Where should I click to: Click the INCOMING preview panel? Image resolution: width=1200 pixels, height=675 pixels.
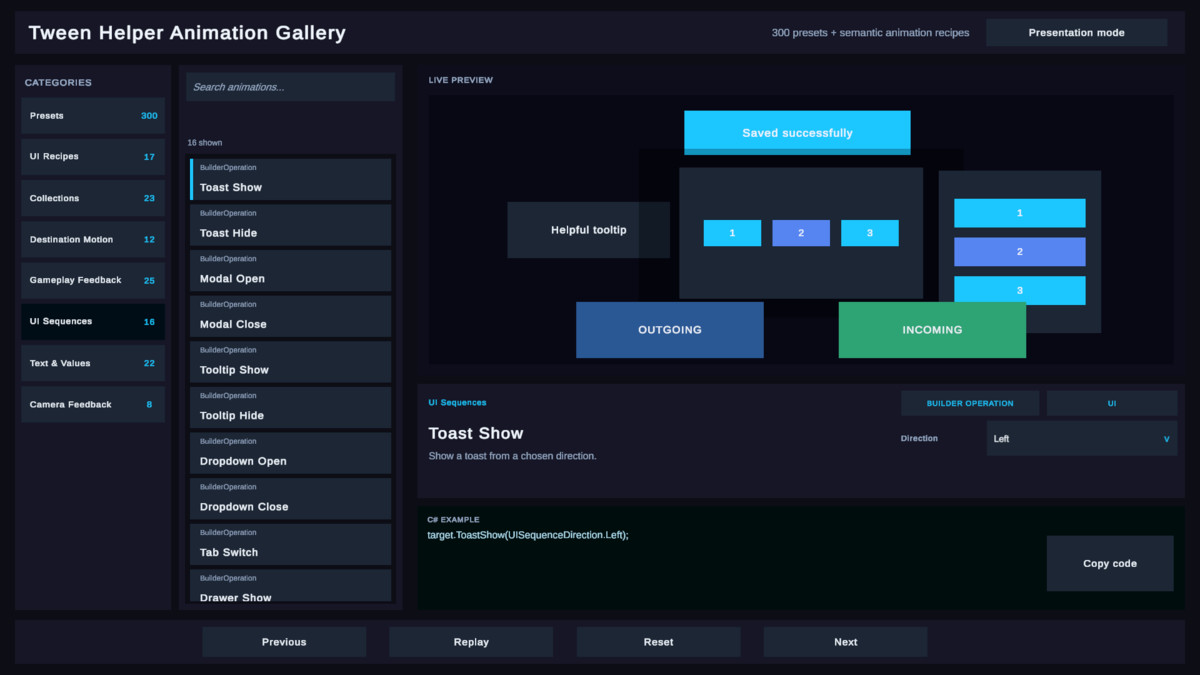click(x=932, y=330)
